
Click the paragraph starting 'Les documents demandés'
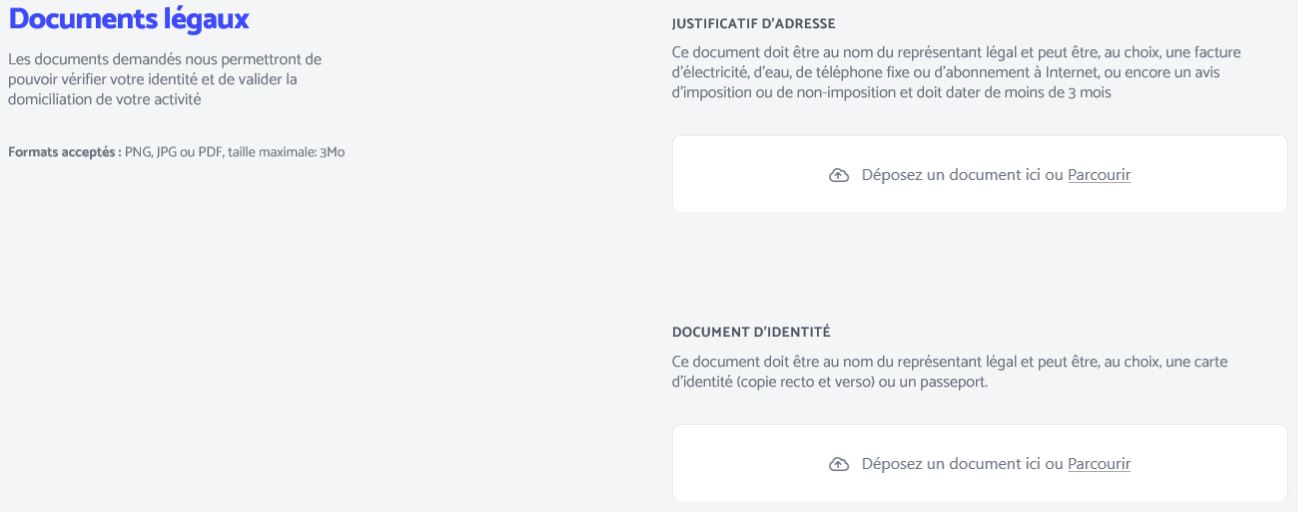coord(164,79)
